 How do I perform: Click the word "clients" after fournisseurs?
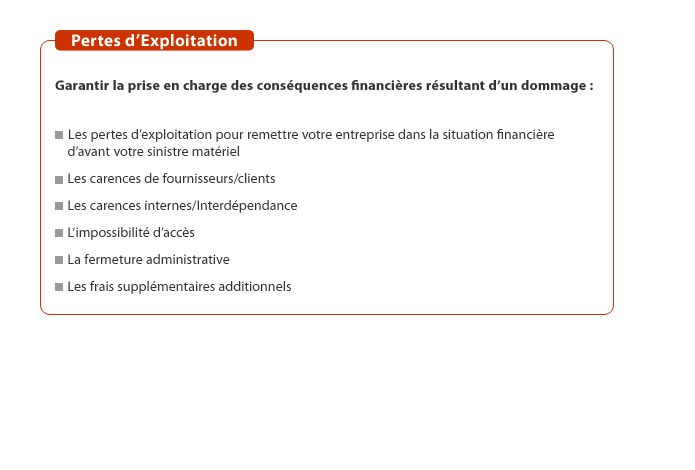coord(255,179)
